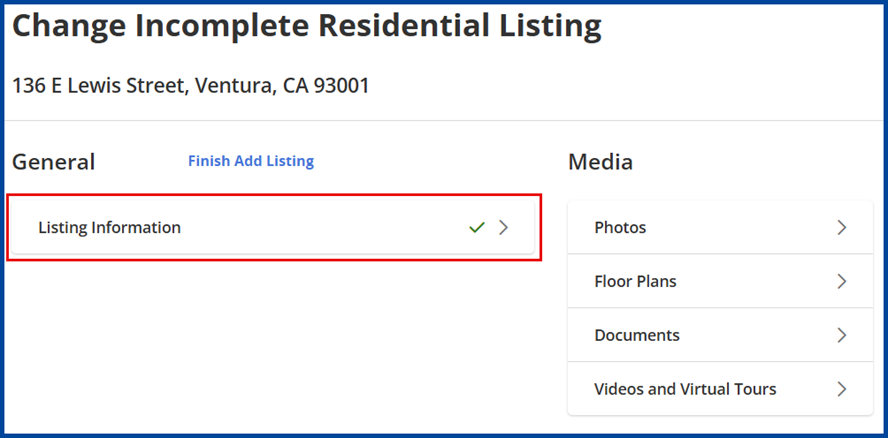888x438 pixels.
Task: Click the arrow icon next to Documents
Action: point(841,336)
